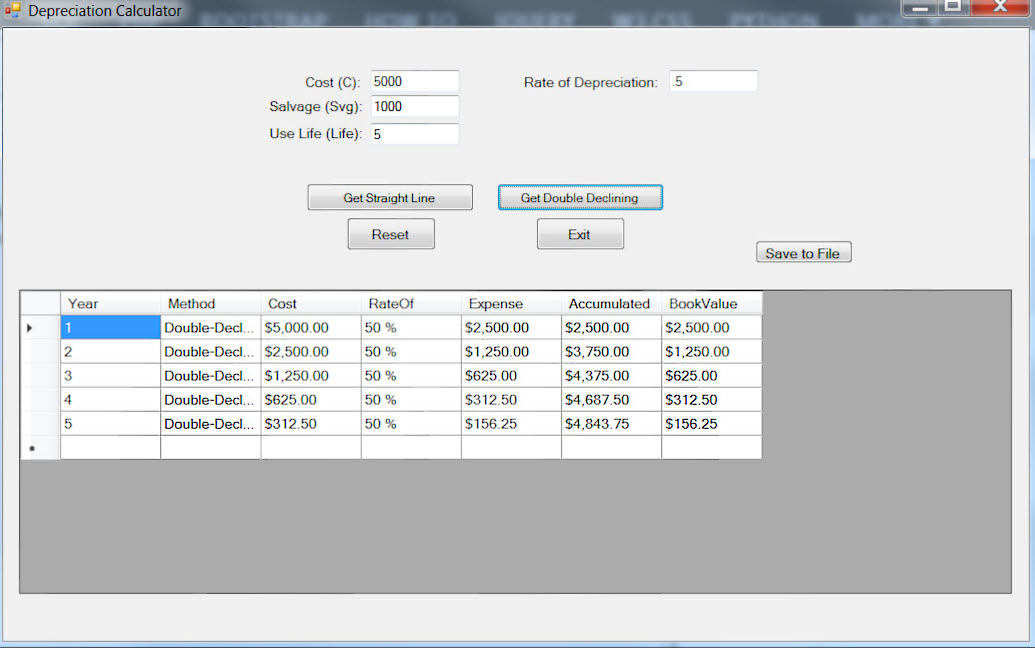
Task: Click the Cost (C) input field
Action: pyautogui.click(x=414, y=81)
